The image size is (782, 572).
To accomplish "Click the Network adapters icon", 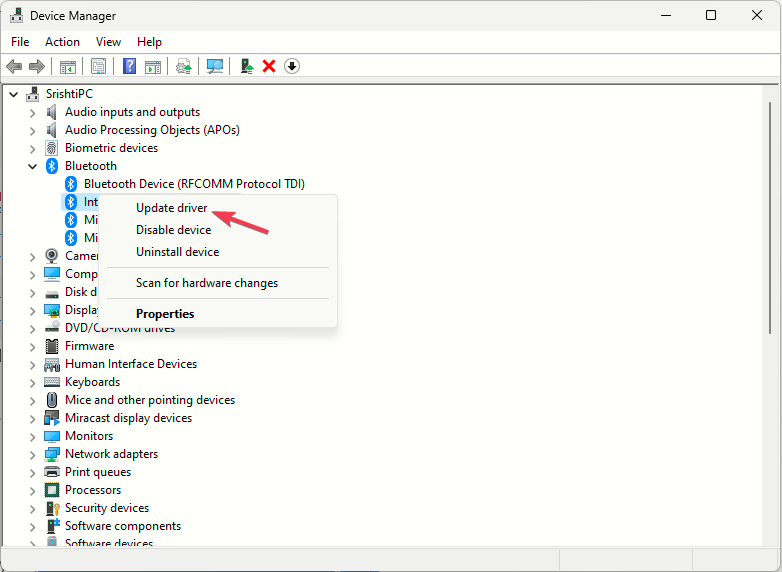I will (52, 454).
